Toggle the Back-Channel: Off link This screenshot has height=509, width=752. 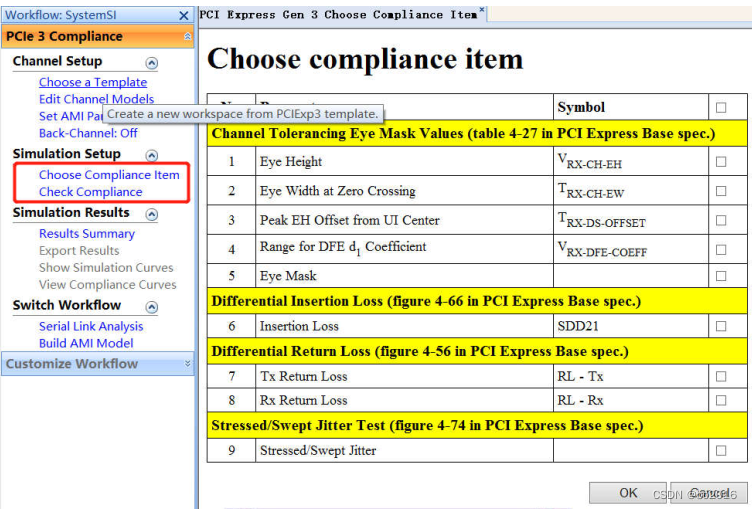(88, 133)
